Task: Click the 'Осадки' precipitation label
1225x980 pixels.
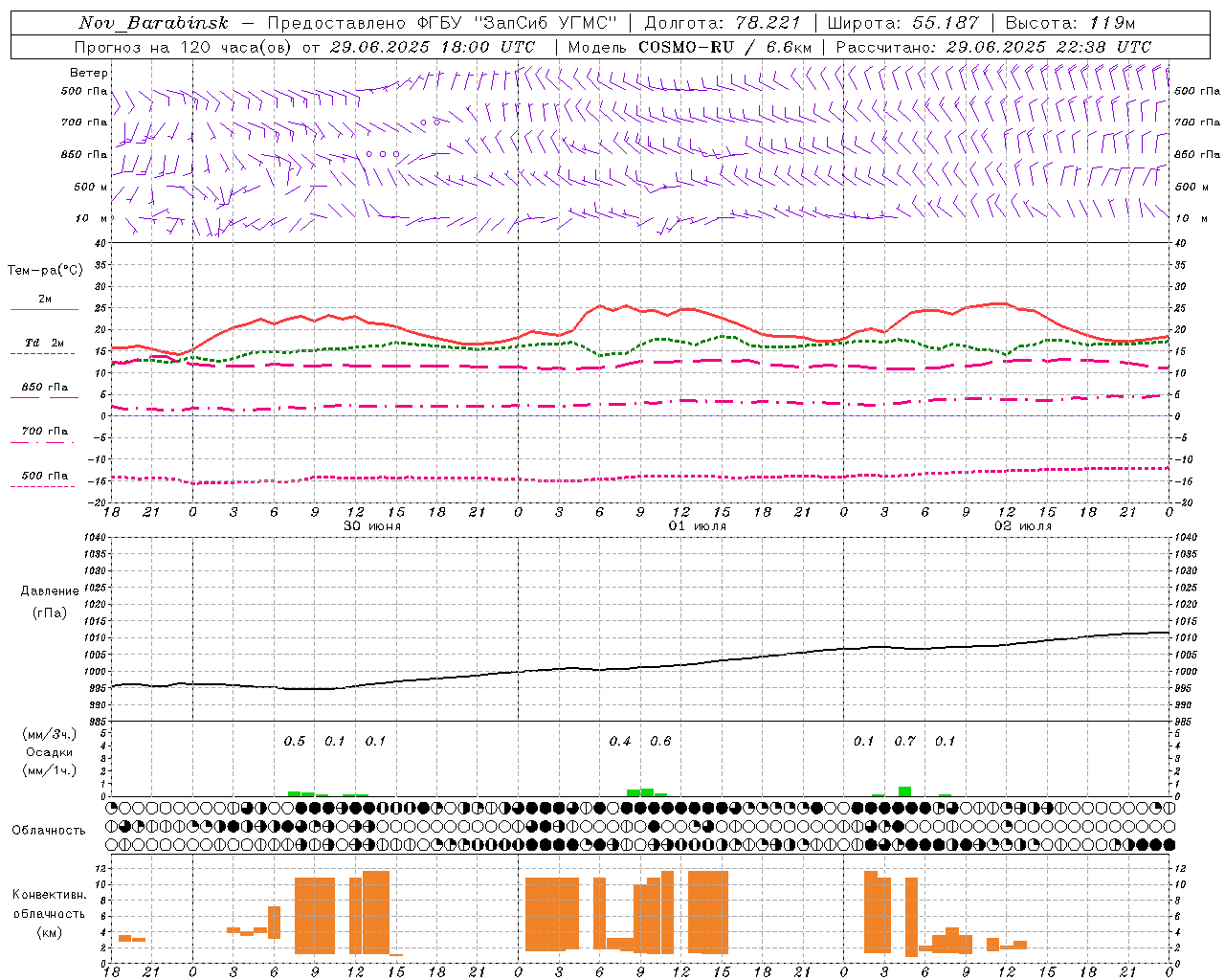Action: pyautogui.click(x=50, y=752)
